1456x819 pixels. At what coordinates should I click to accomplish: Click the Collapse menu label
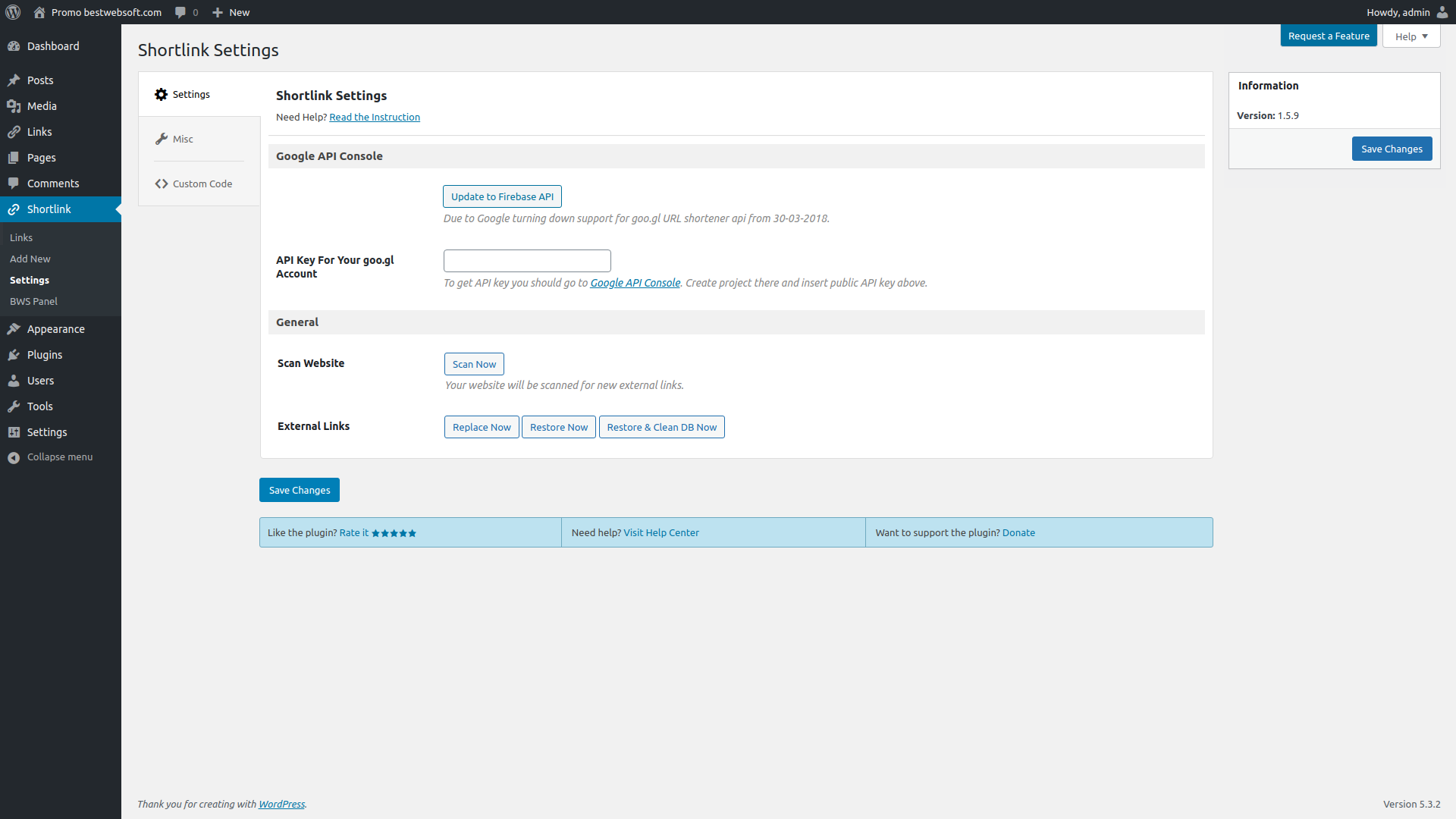[60, 457]
